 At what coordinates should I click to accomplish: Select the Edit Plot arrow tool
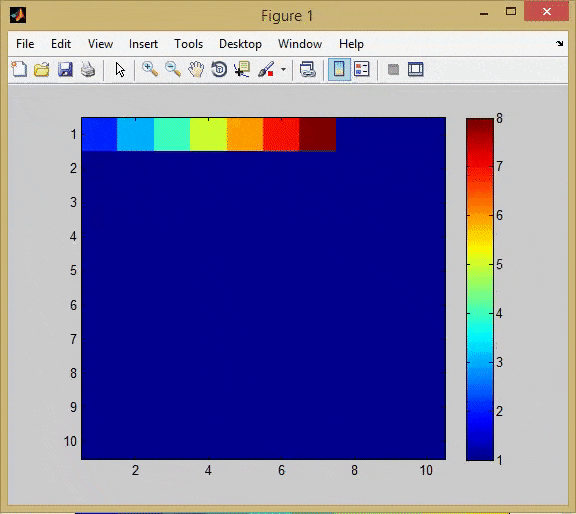[x=120, y=69]
